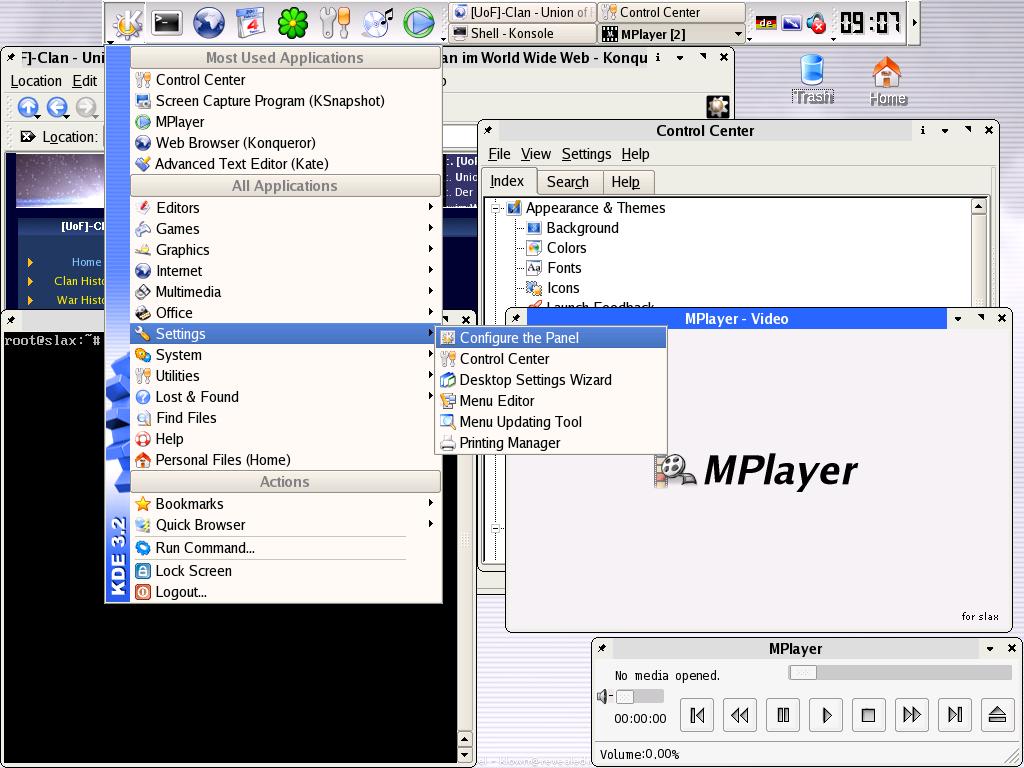
Task: Launch the ICQ flower icon in panel
Action: tap(293, 22)
